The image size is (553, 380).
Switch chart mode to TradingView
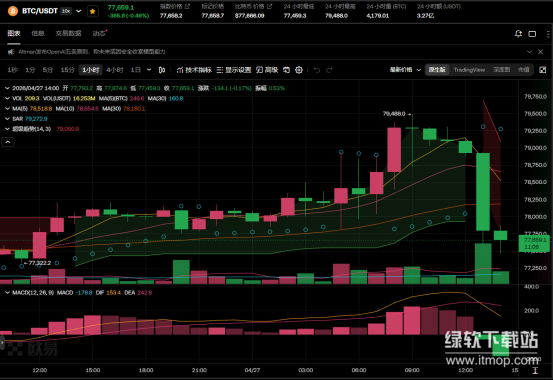(469, 70)
